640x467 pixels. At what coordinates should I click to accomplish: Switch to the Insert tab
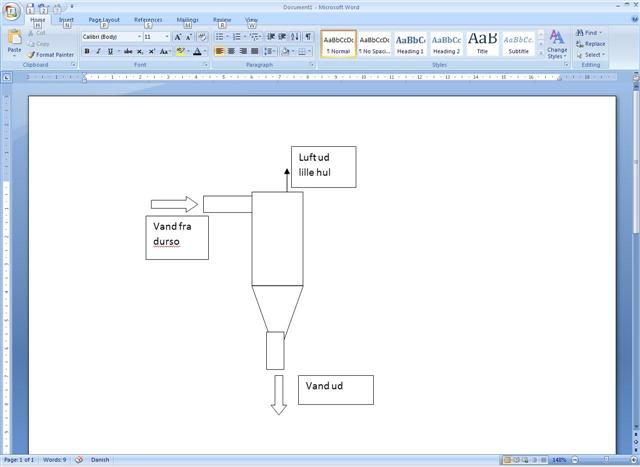66,20
